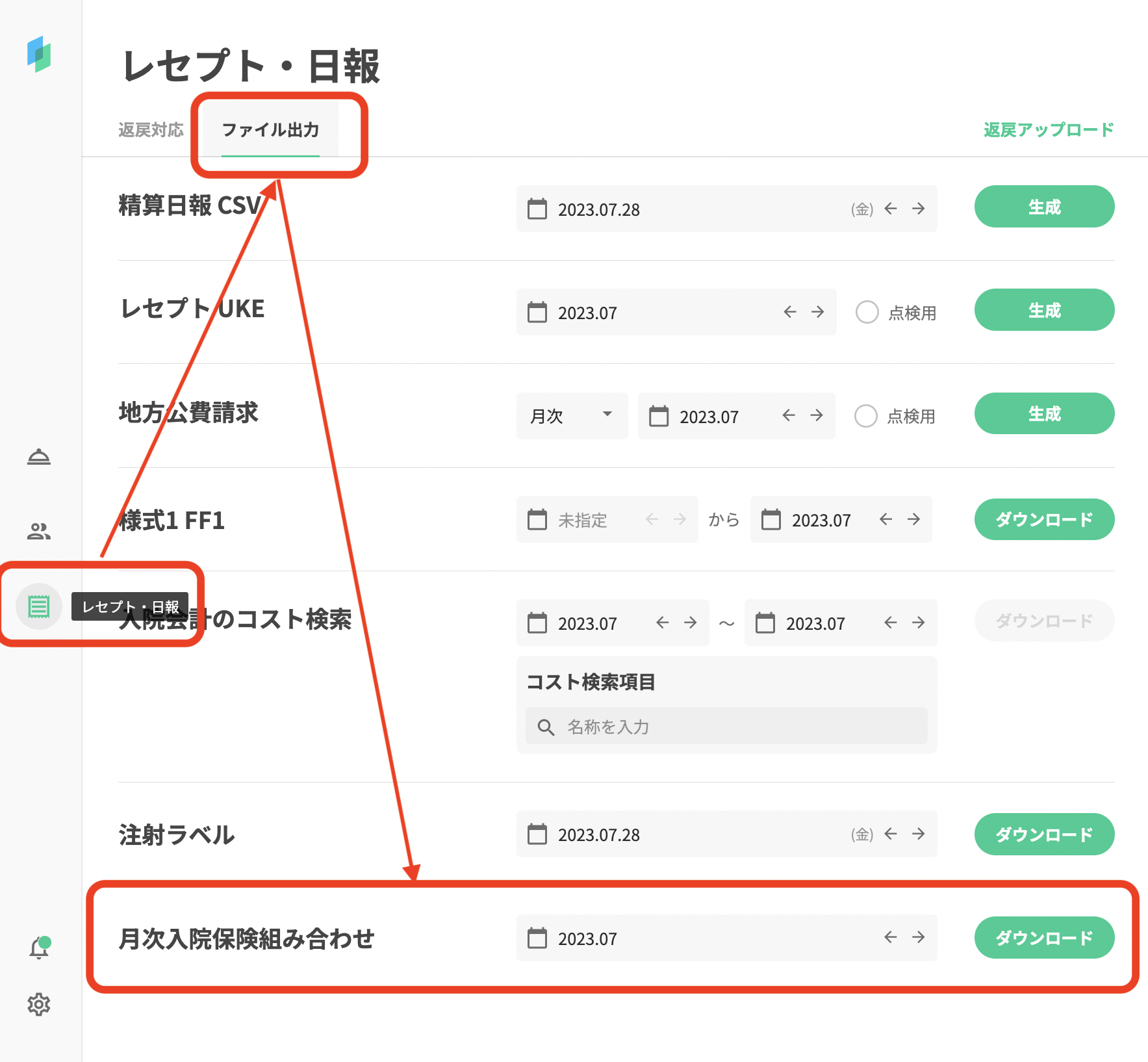Click calendar icon in 月次入院保険組み合わせ row
1148x1062 pixels.
(x=537, y=938)
